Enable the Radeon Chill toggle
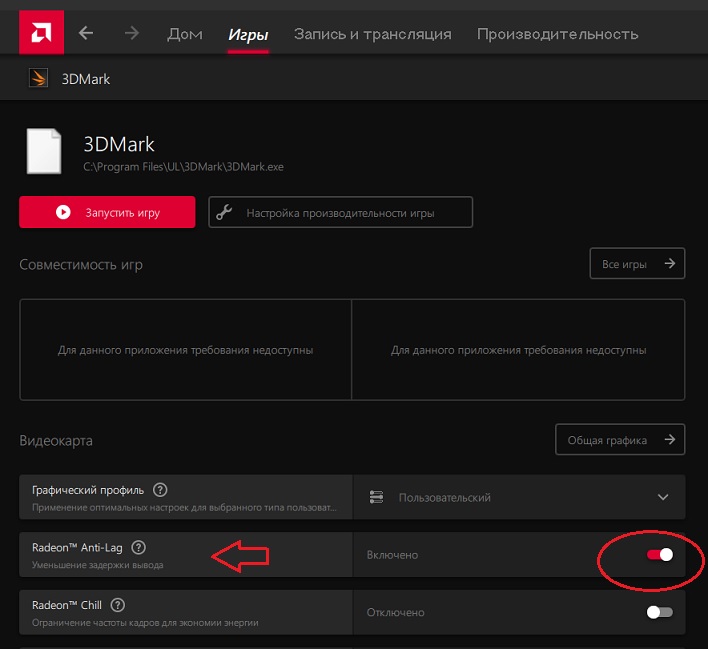The height and width of the screenshot is (649, 708). pos(660,612)
